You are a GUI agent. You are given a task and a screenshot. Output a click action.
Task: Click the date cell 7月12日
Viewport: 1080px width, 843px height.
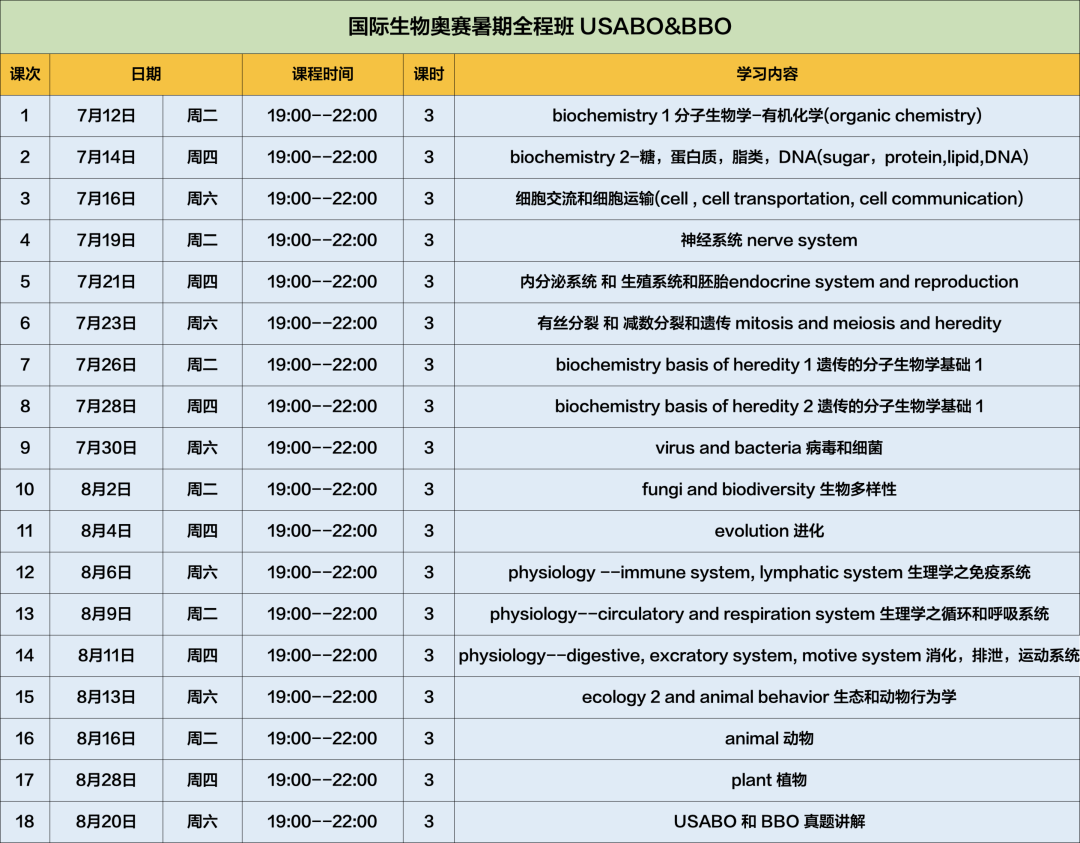tap(106, 116)
